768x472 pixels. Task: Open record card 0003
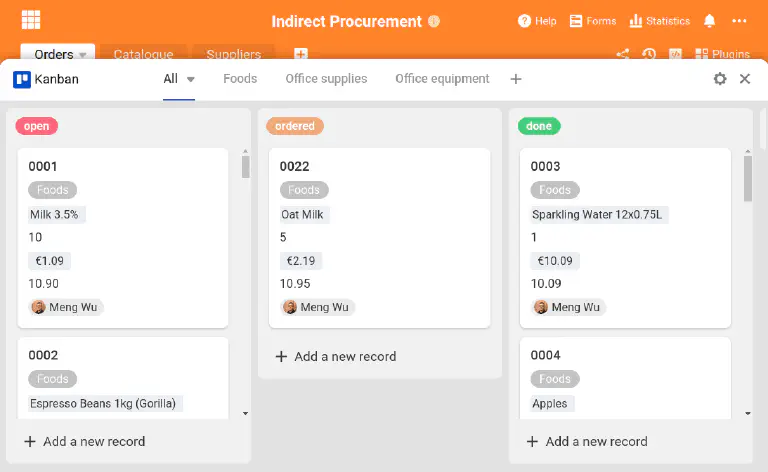pos(625,238)
